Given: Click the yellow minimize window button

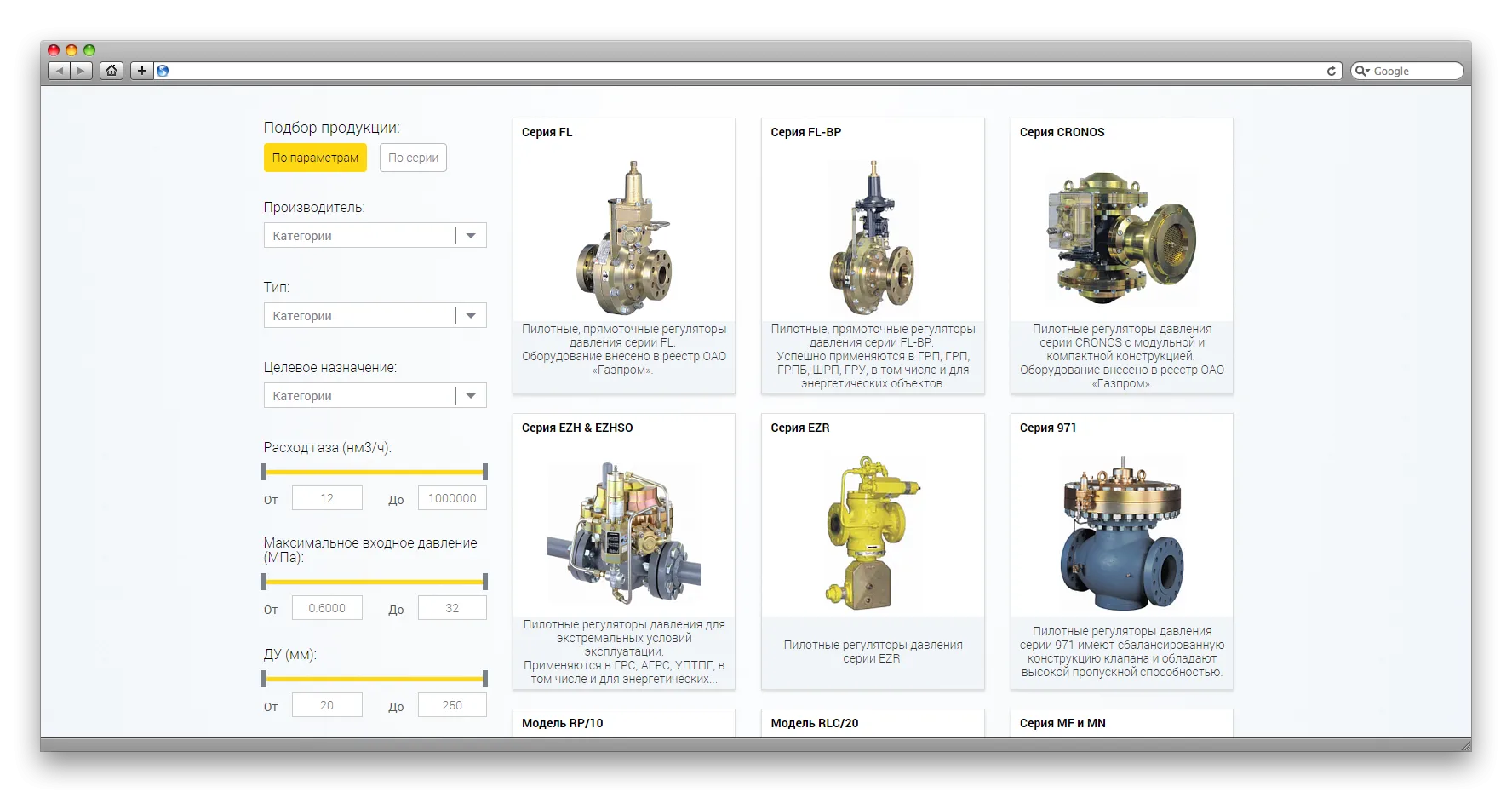Looking at the screenshot, I should [x=72, y=50].
